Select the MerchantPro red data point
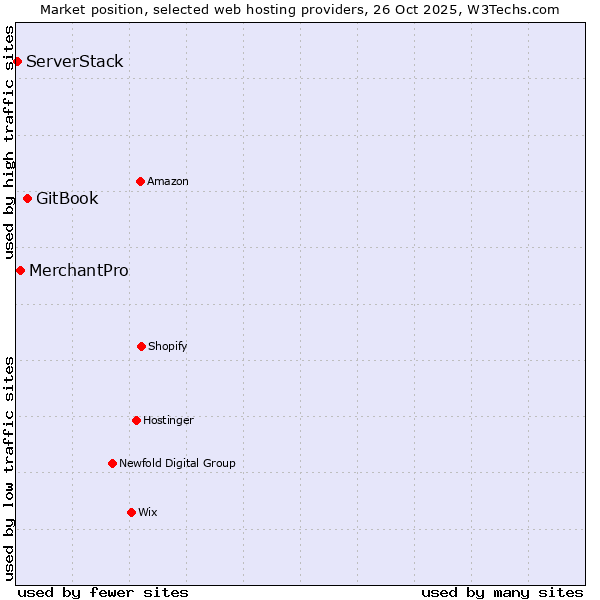Image resolution: width=600 pixels, height=600 pixels. coord(20,270)
